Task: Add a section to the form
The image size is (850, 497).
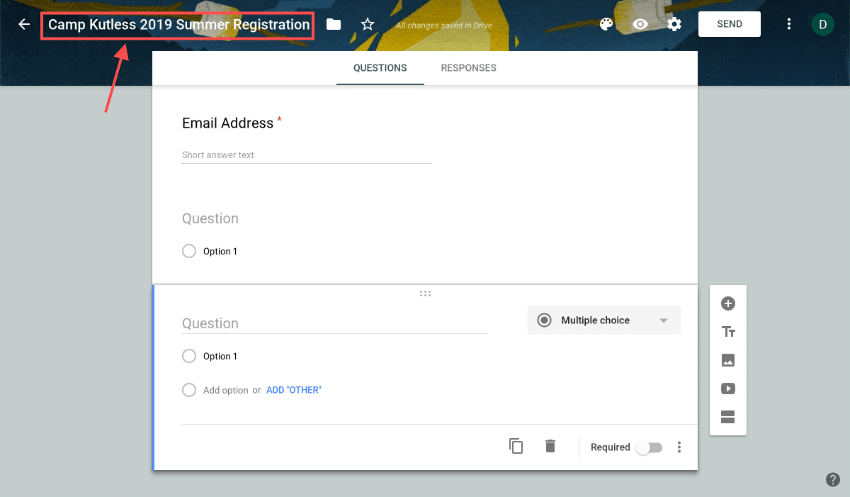Action: click(728, 417)
